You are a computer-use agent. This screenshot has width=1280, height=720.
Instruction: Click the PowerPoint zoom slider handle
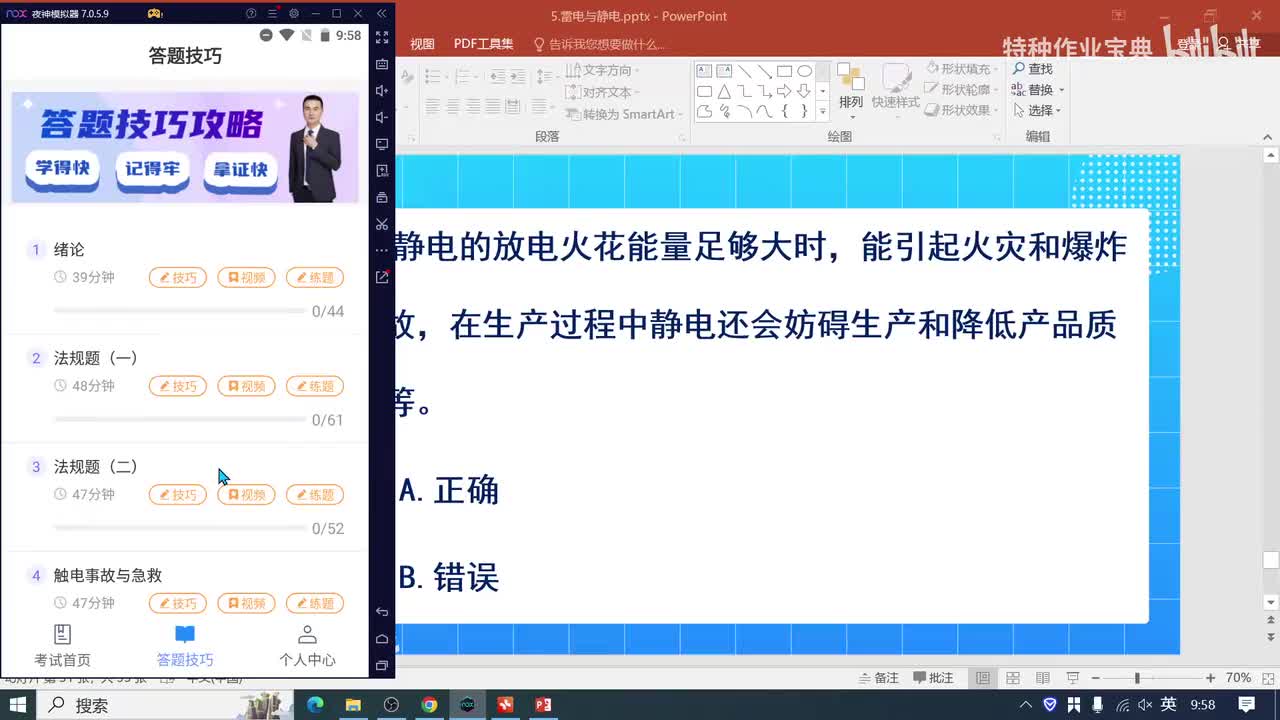1137,678
